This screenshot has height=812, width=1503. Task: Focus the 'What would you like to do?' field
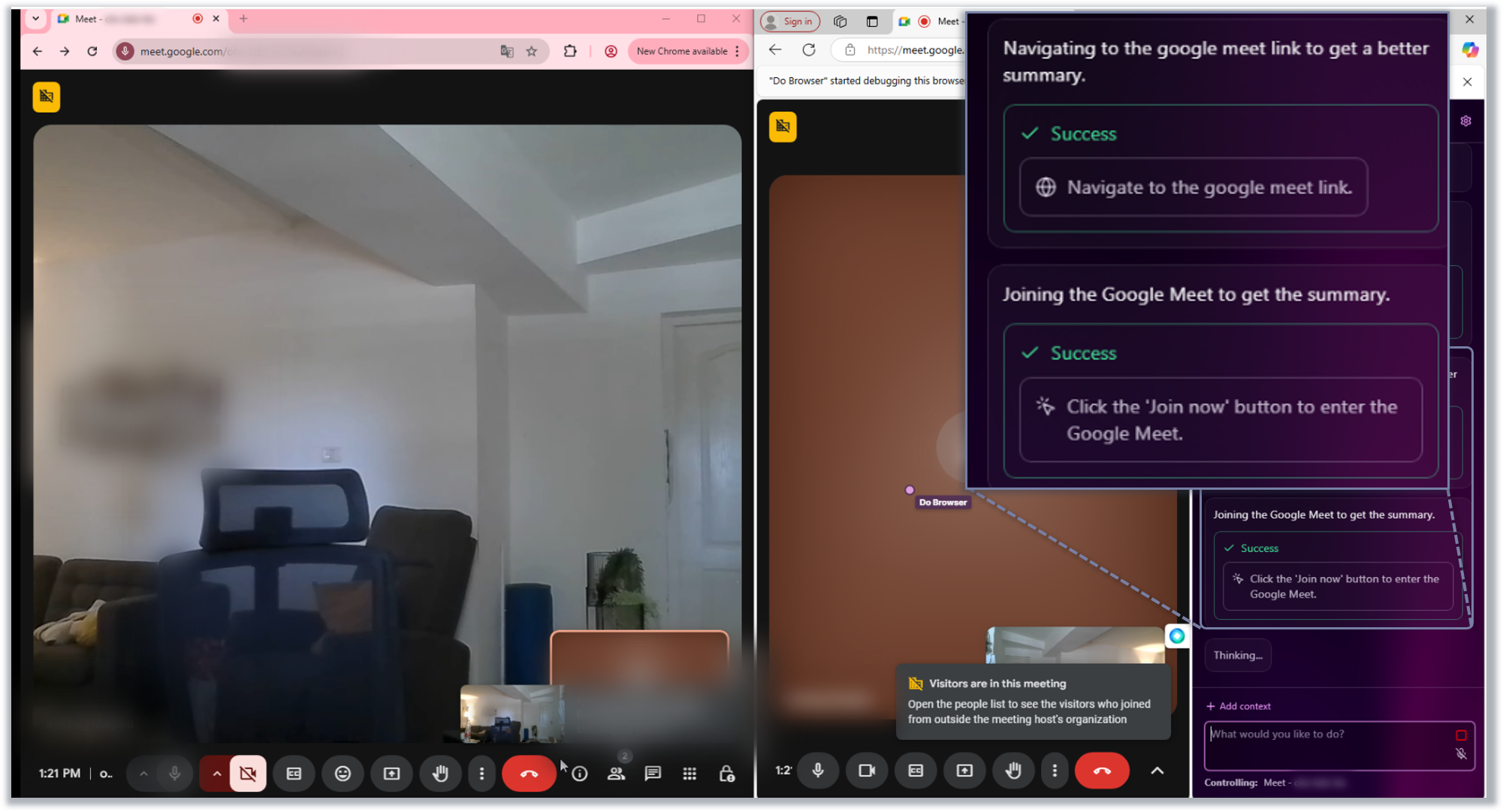coord(1326,744)
